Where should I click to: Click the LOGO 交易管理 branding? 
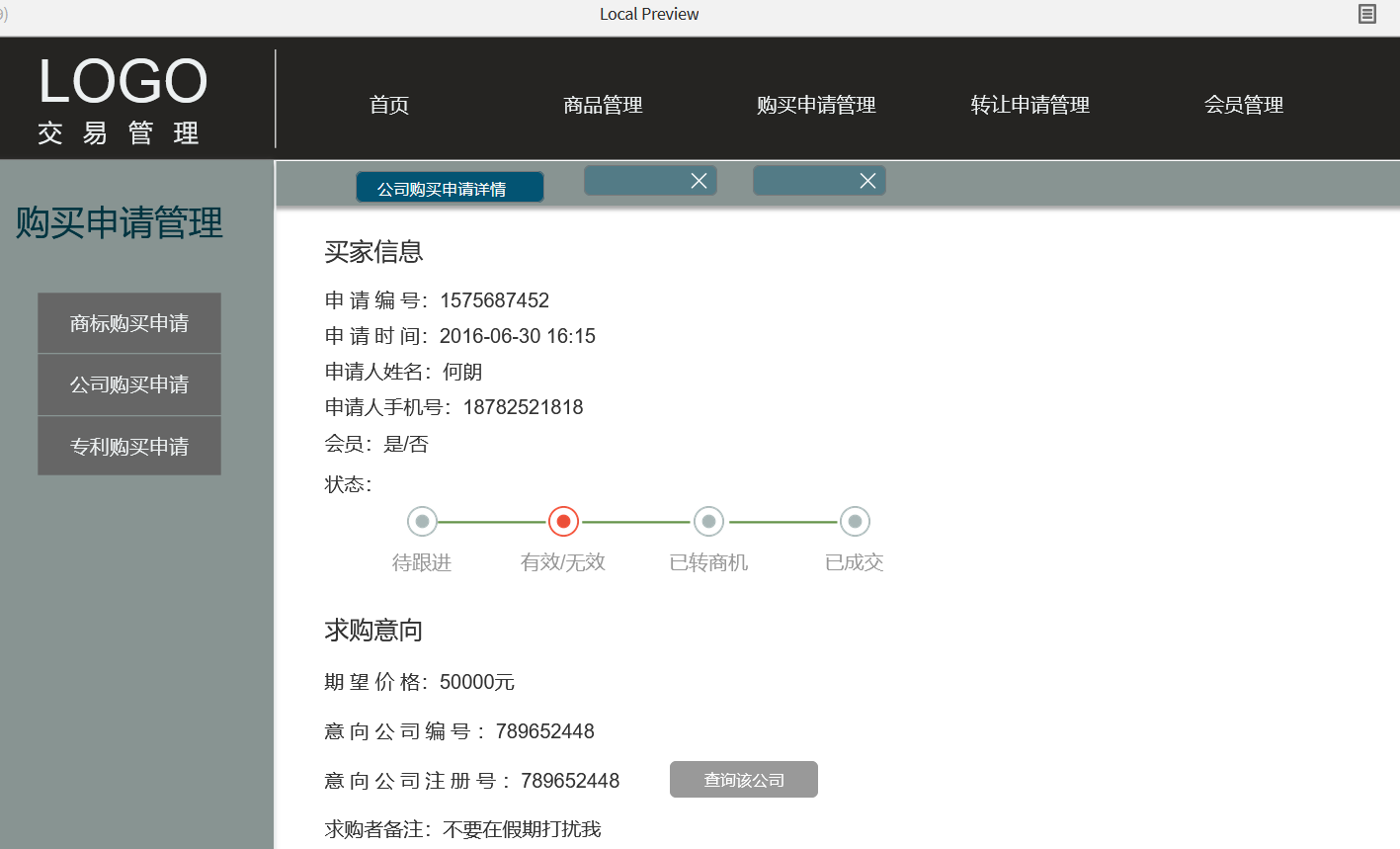(x=123, y=100)
